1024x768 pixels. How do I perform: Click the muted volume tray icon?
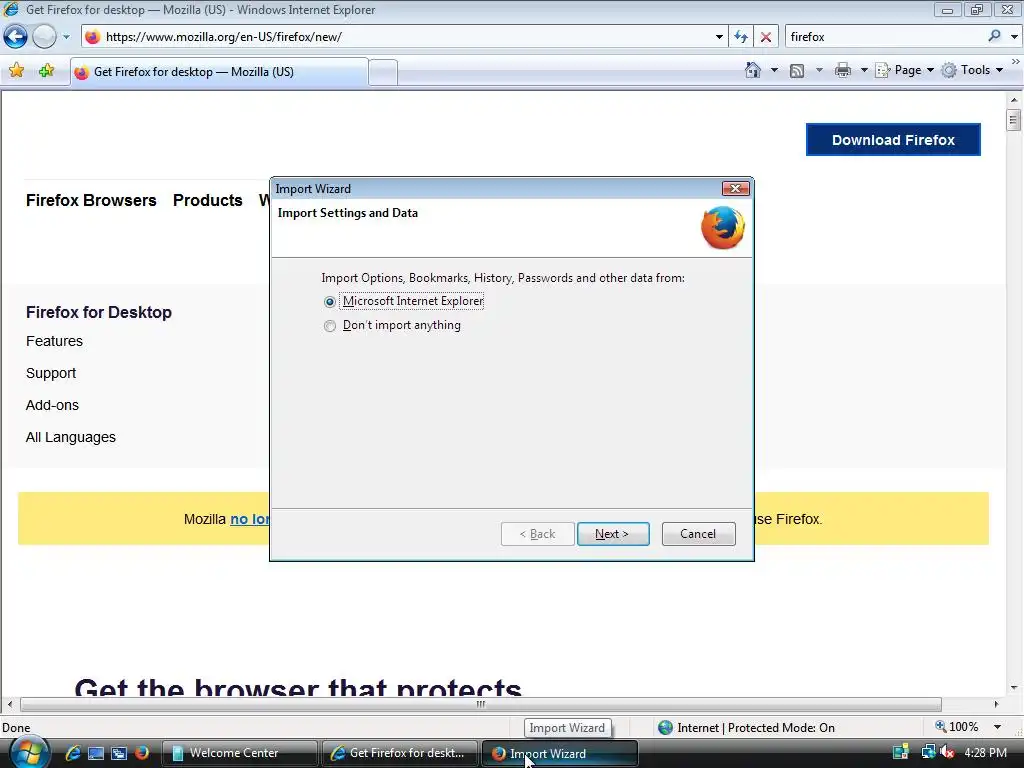coord(946,752)
